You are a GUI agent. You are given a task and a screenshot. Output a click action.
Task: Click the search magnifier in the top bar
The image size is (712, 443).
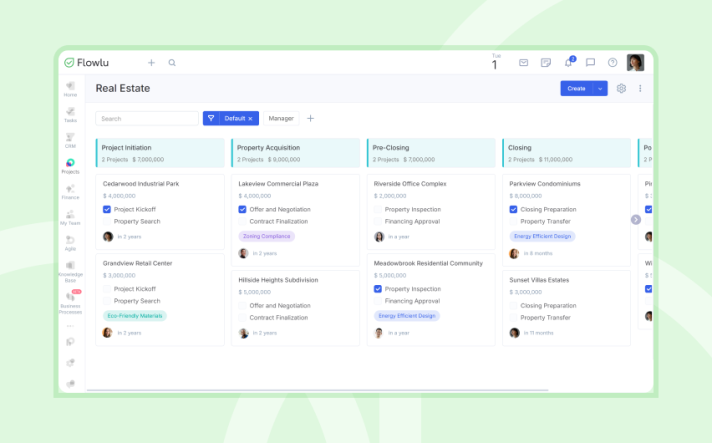(172, 62)
